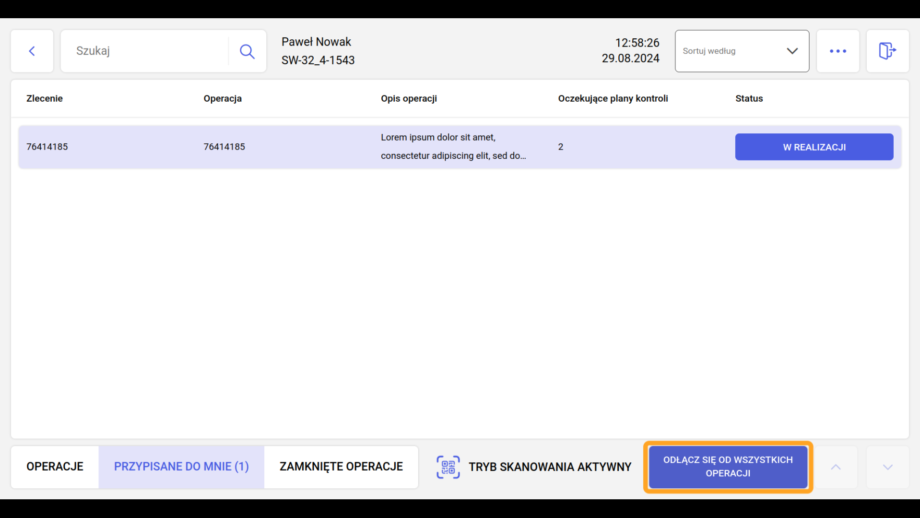
Task: Open the three-dots more options menu
Action: (838, 51)
